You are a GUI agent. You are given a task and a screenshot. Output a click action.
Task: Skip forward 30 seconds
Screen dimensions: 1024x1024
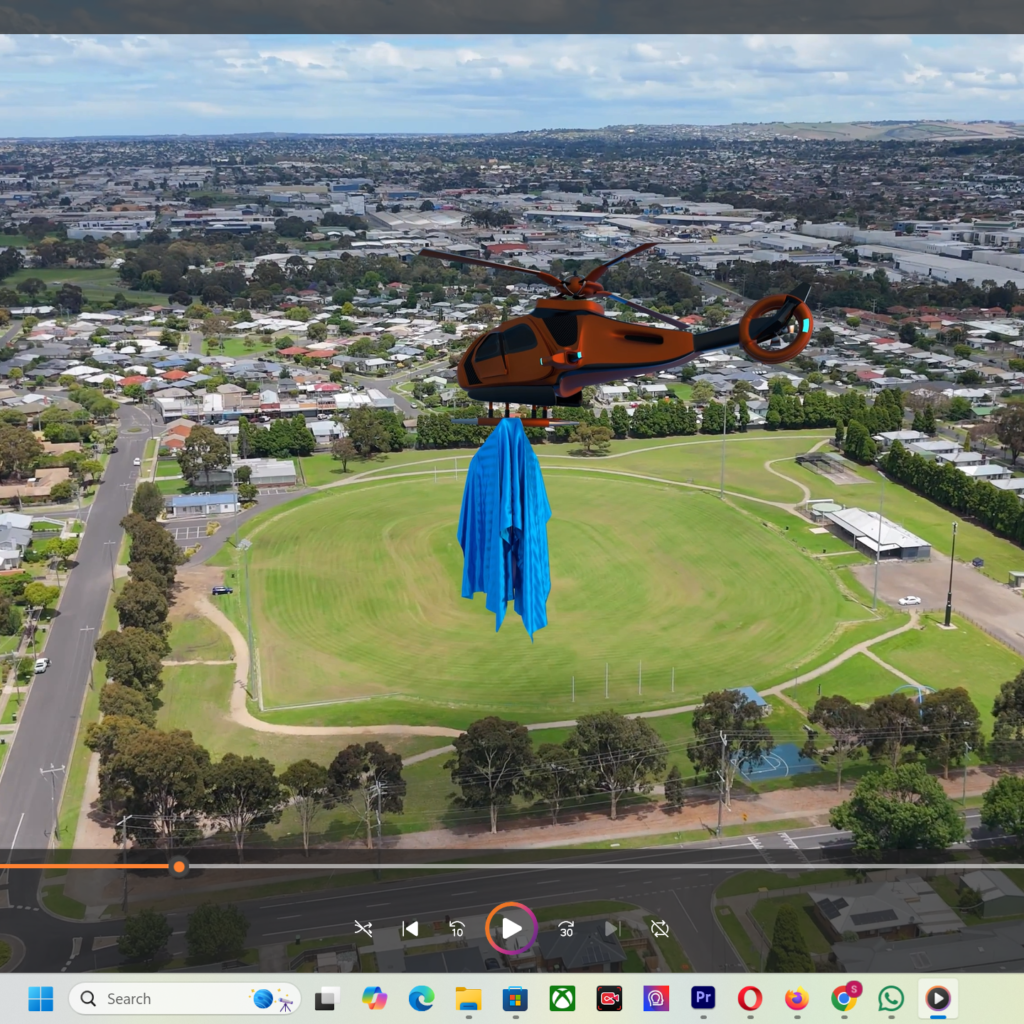click(x=566, y=929)
